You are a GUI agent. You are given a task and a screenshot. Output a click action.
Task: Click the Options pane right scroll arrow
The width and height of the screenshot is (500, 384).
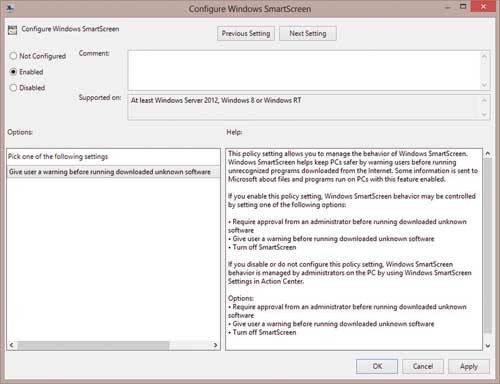pos(215,345)
